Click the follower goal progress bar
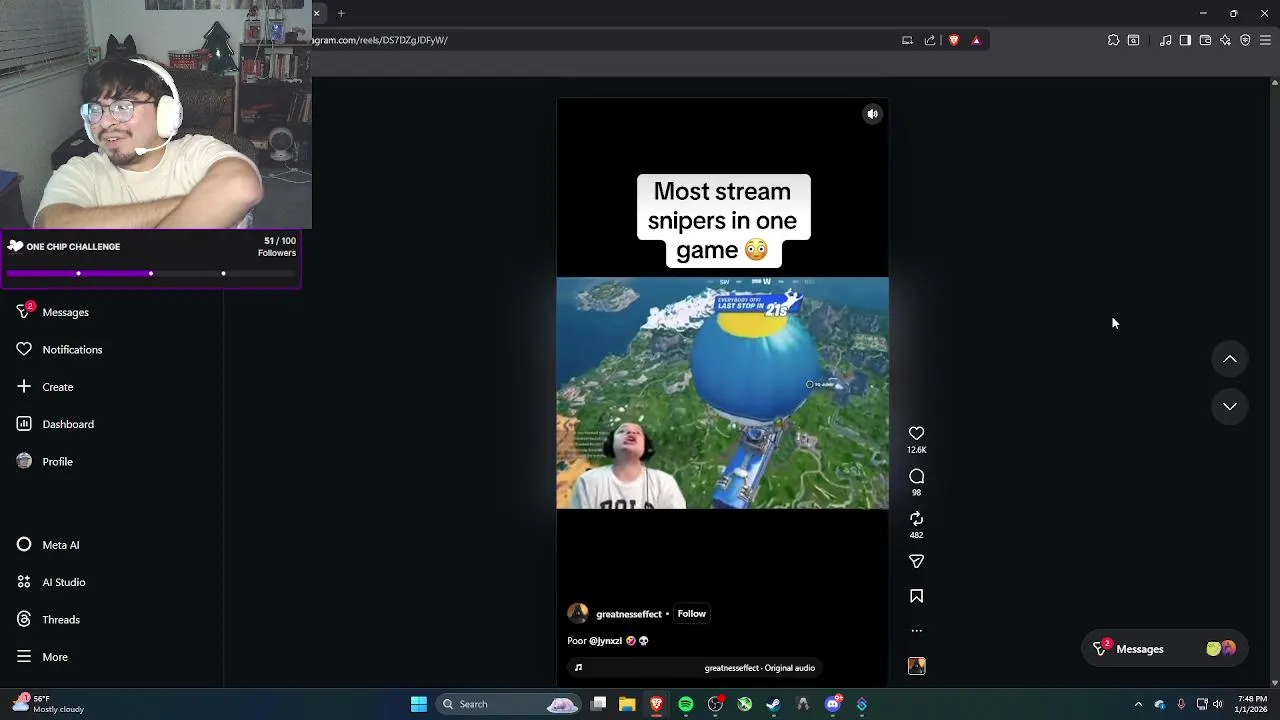This screenshot has height=720, width=1280. pyautogui.click(x=151, y=273)
